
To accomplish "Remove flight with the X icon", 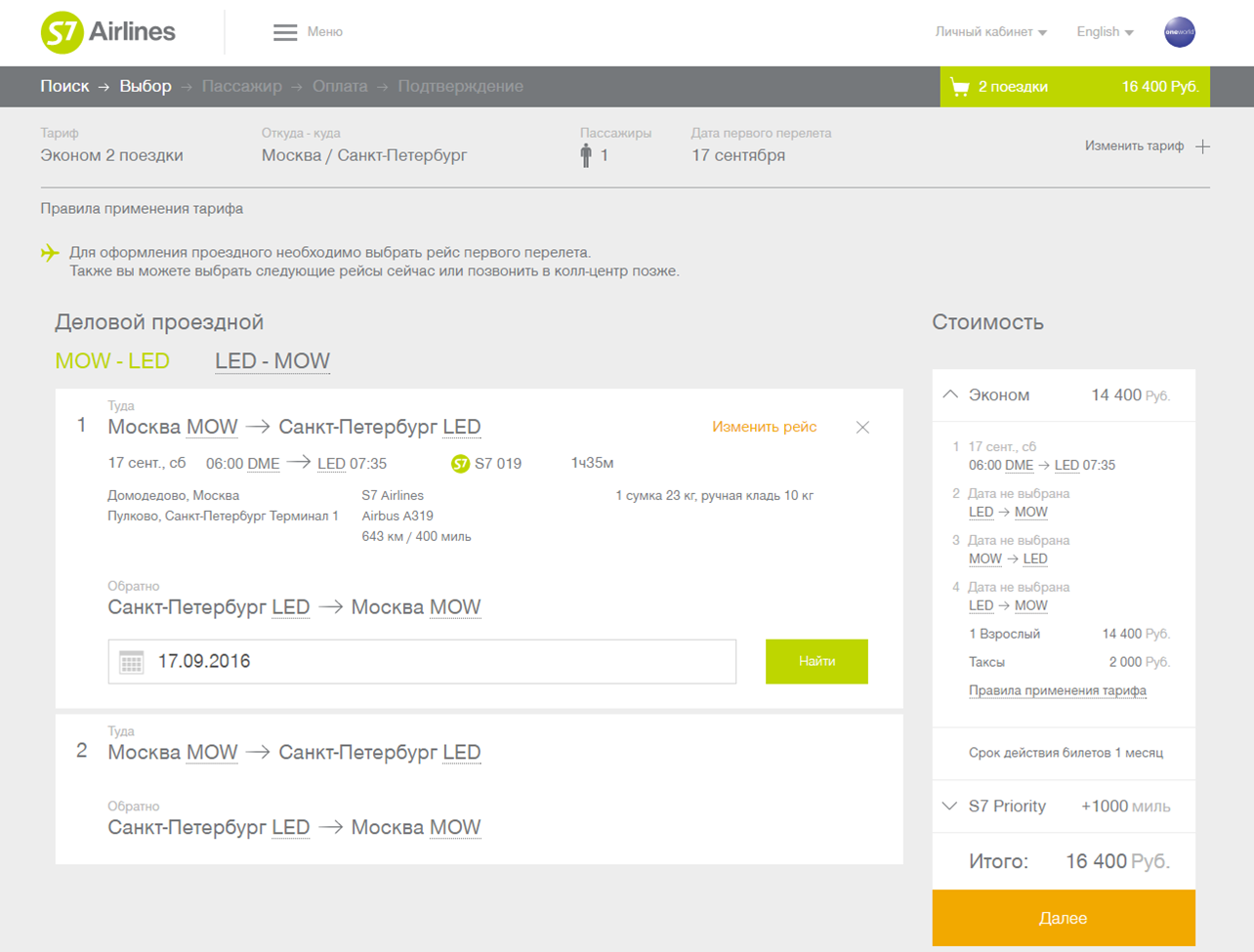I will 862,428.
